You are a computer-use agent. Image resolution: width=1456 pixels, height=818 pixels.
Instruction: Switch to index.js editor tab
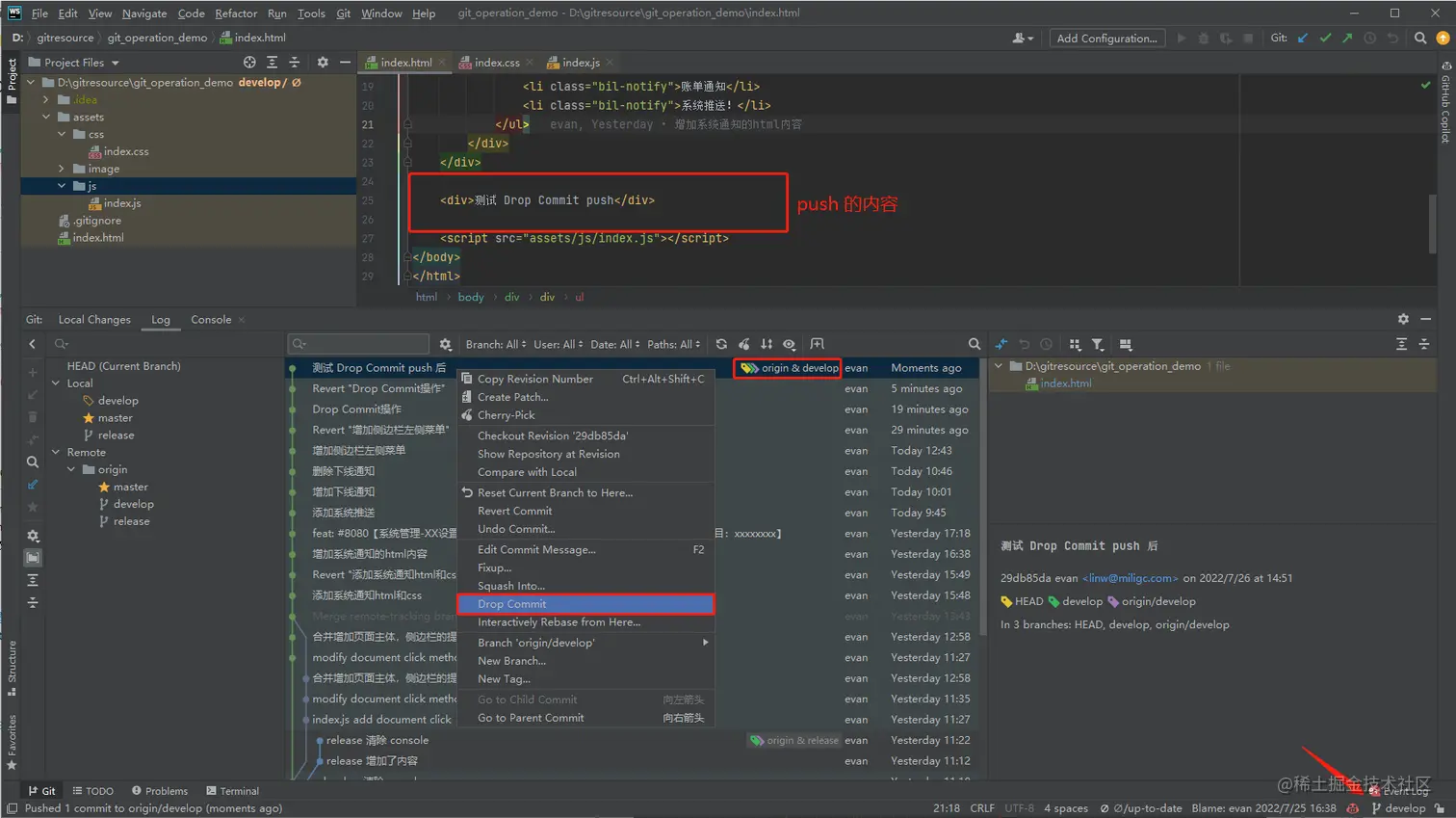(x=581, y=63)
